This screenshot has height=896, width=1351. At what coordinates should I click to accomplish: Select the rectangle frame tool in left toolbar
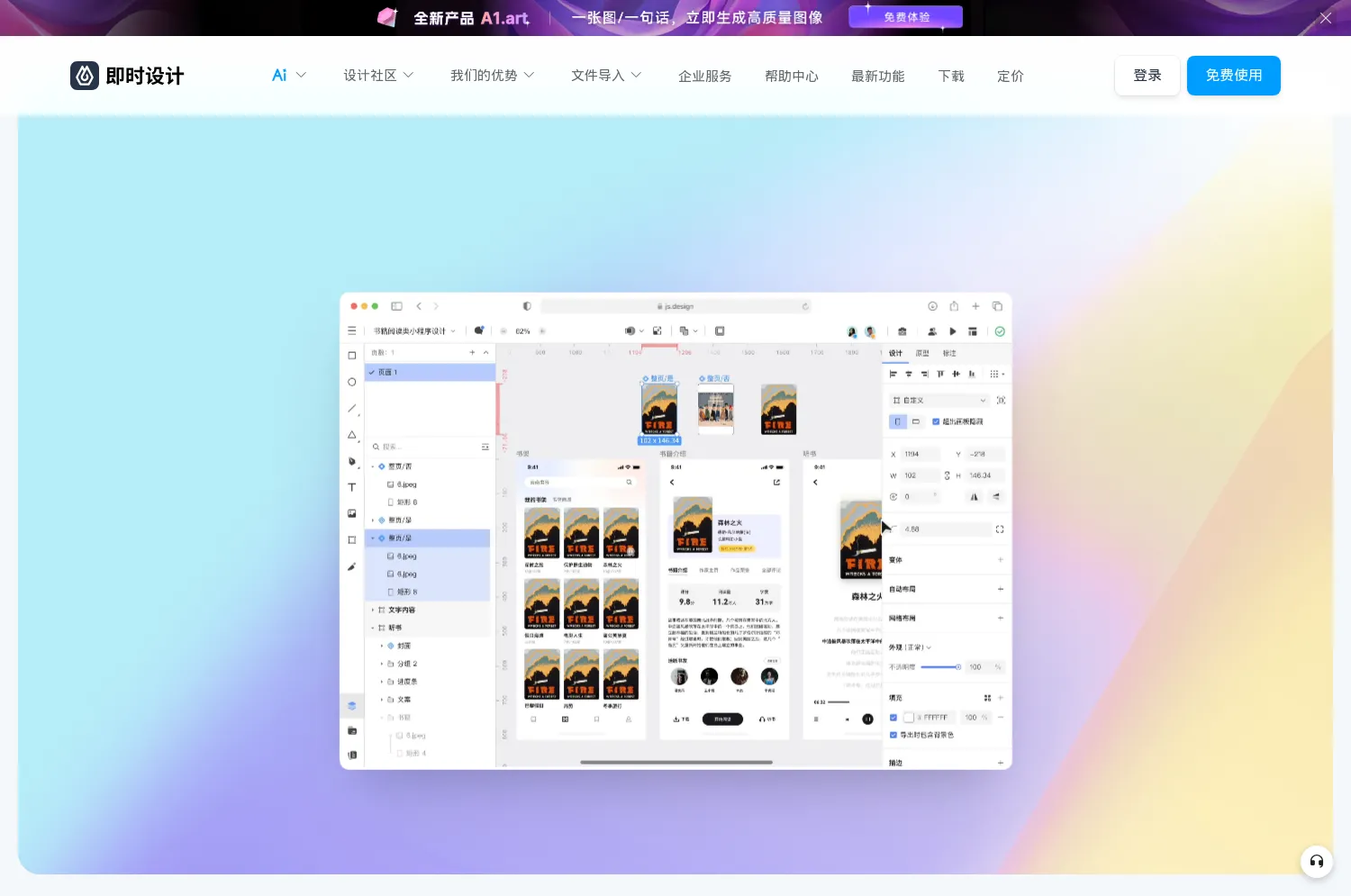(x=352, y=355)
